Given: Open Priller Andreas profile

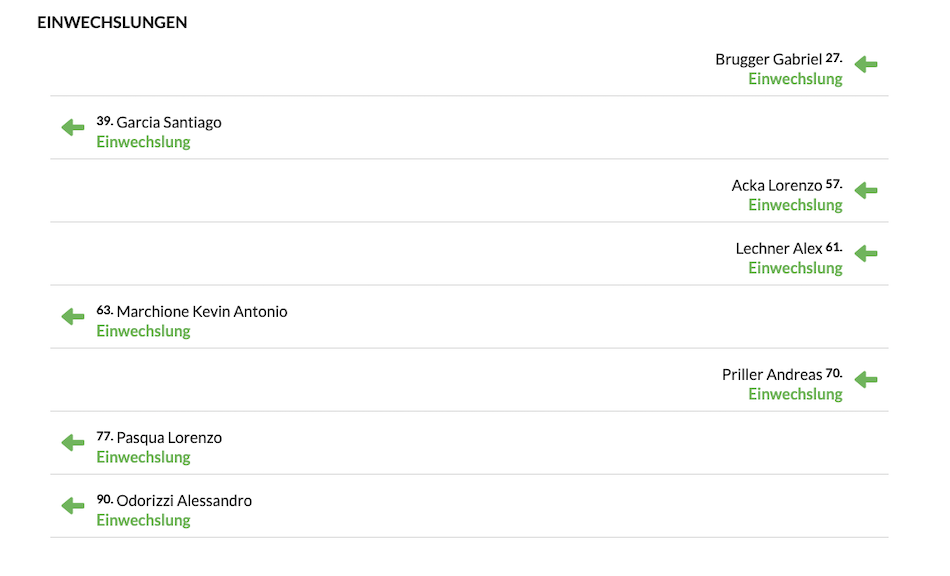Looking at the screenshot, I should point(772,374).
